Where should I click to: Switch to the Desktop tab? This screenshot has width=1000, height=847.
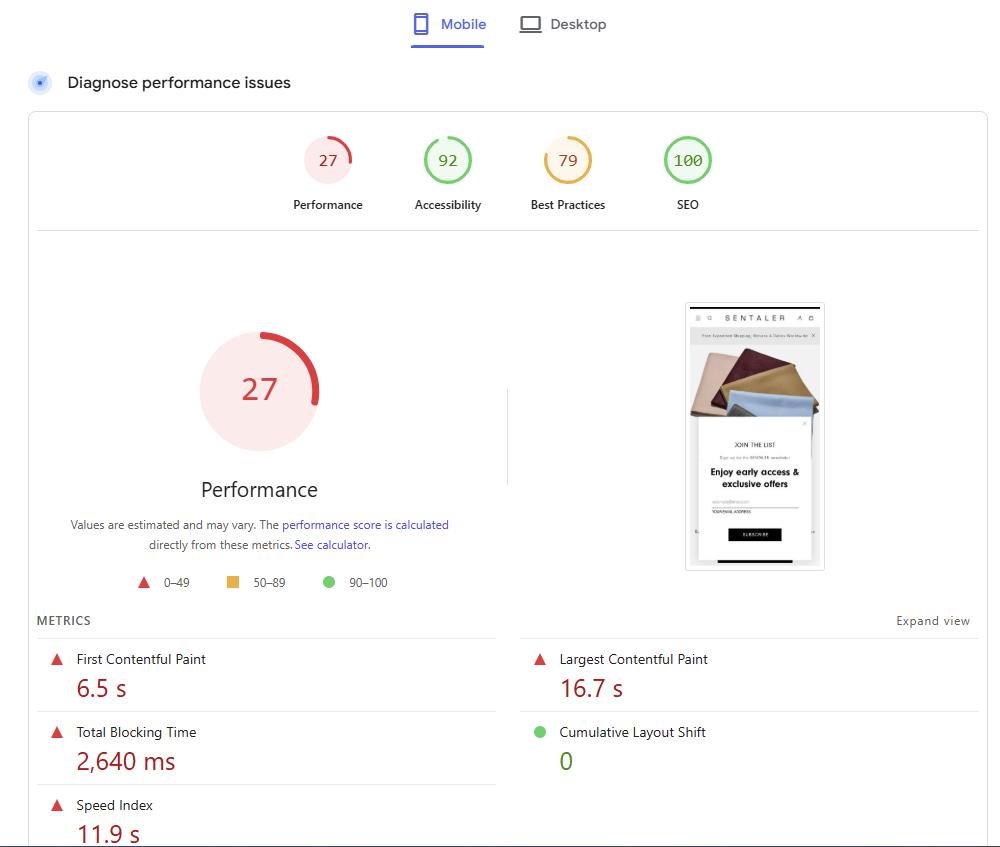(563, 23)
